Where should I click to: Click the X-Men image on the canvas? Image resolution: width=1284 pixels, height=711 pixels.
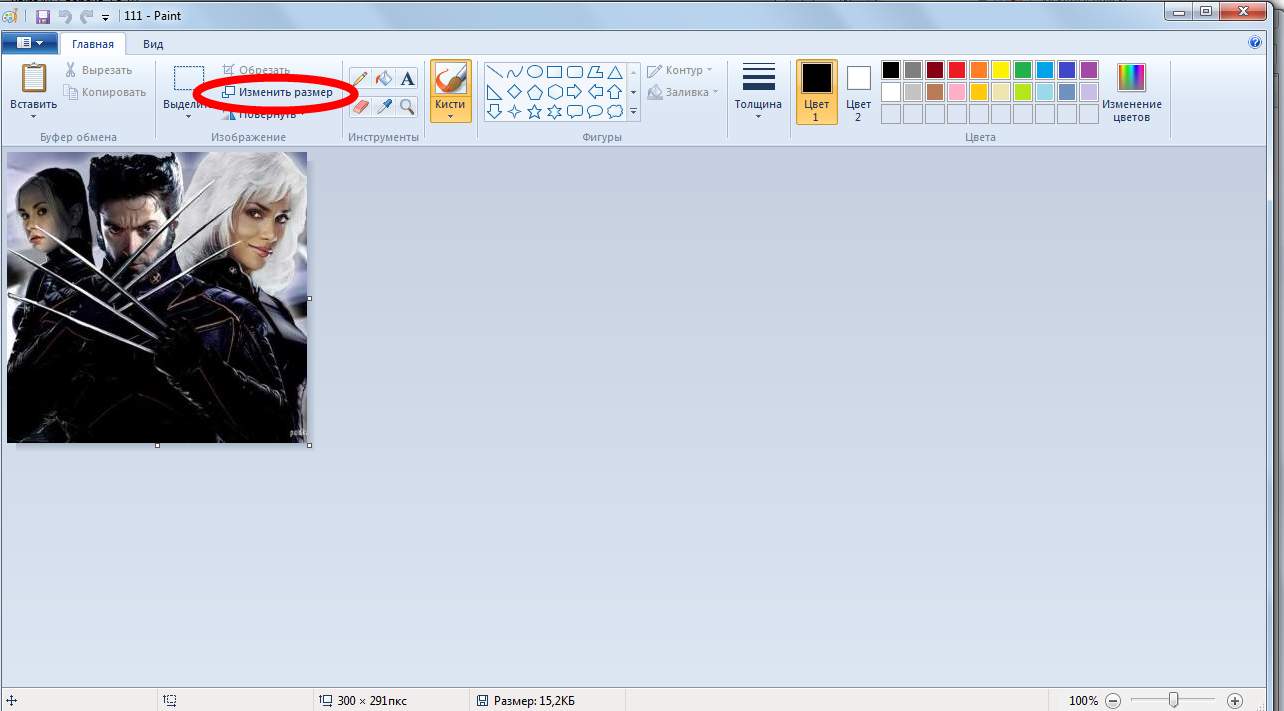pyautogui.click(x=157, y=297)
